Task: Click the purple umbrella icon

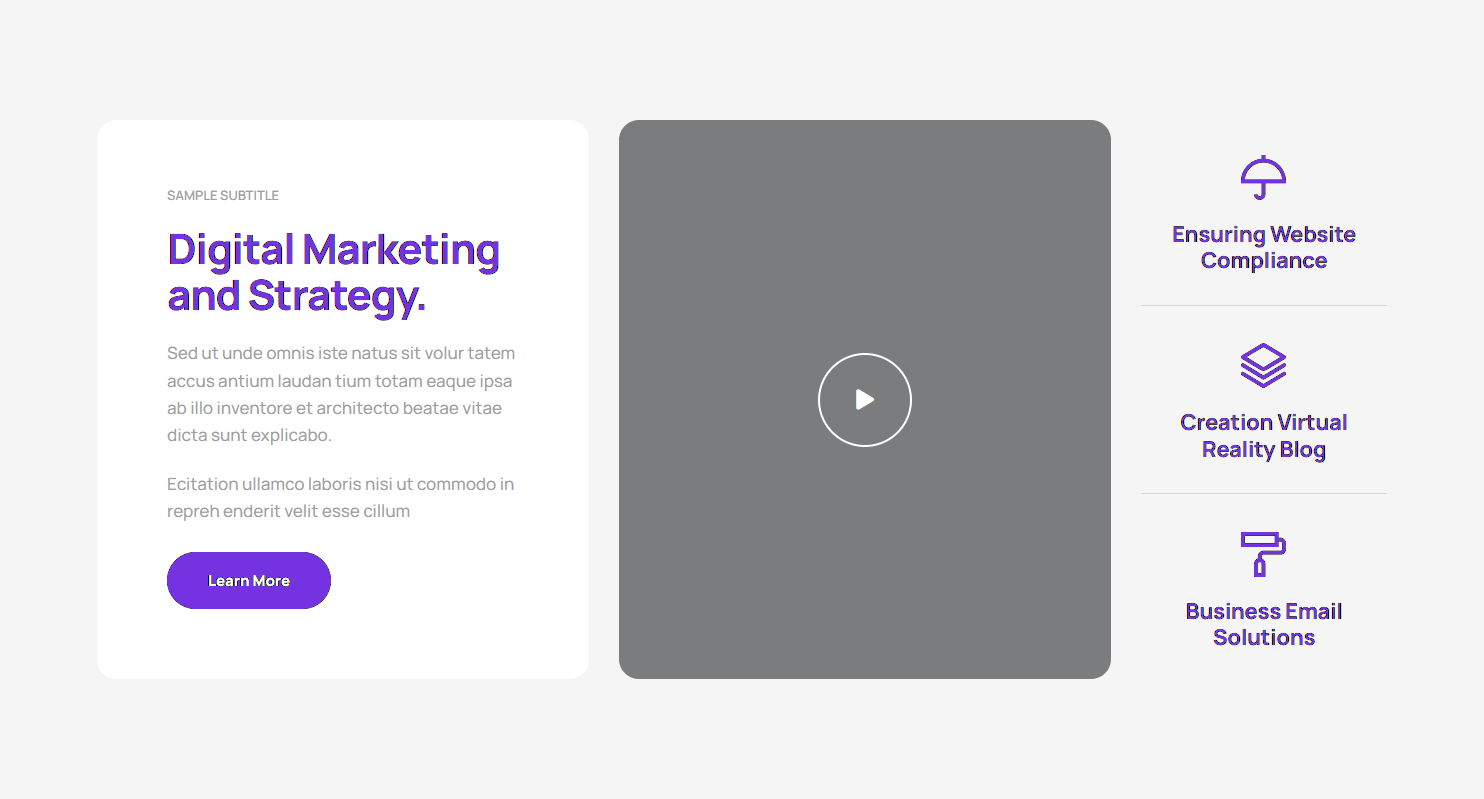Action: click(x=1263, y=177)
